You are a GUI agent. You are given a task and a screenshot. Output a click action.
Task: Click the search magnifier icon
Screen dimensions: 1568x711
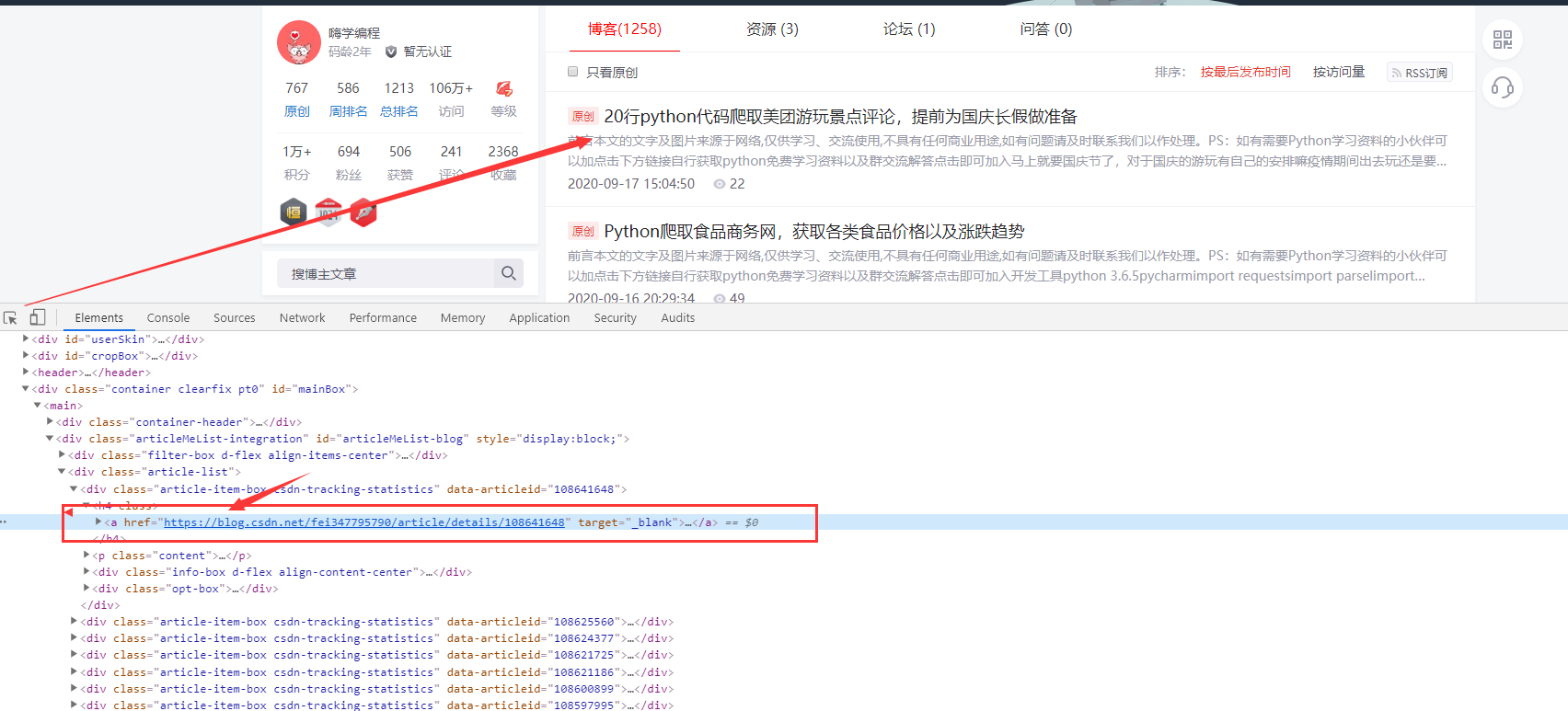click(509, 273)
